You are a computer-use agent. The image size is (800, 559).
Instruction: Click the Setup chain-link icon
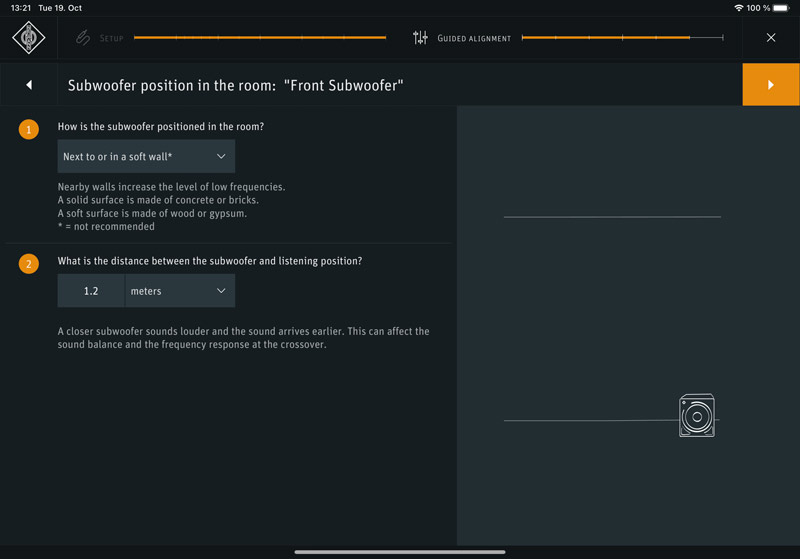click(83, 38)
